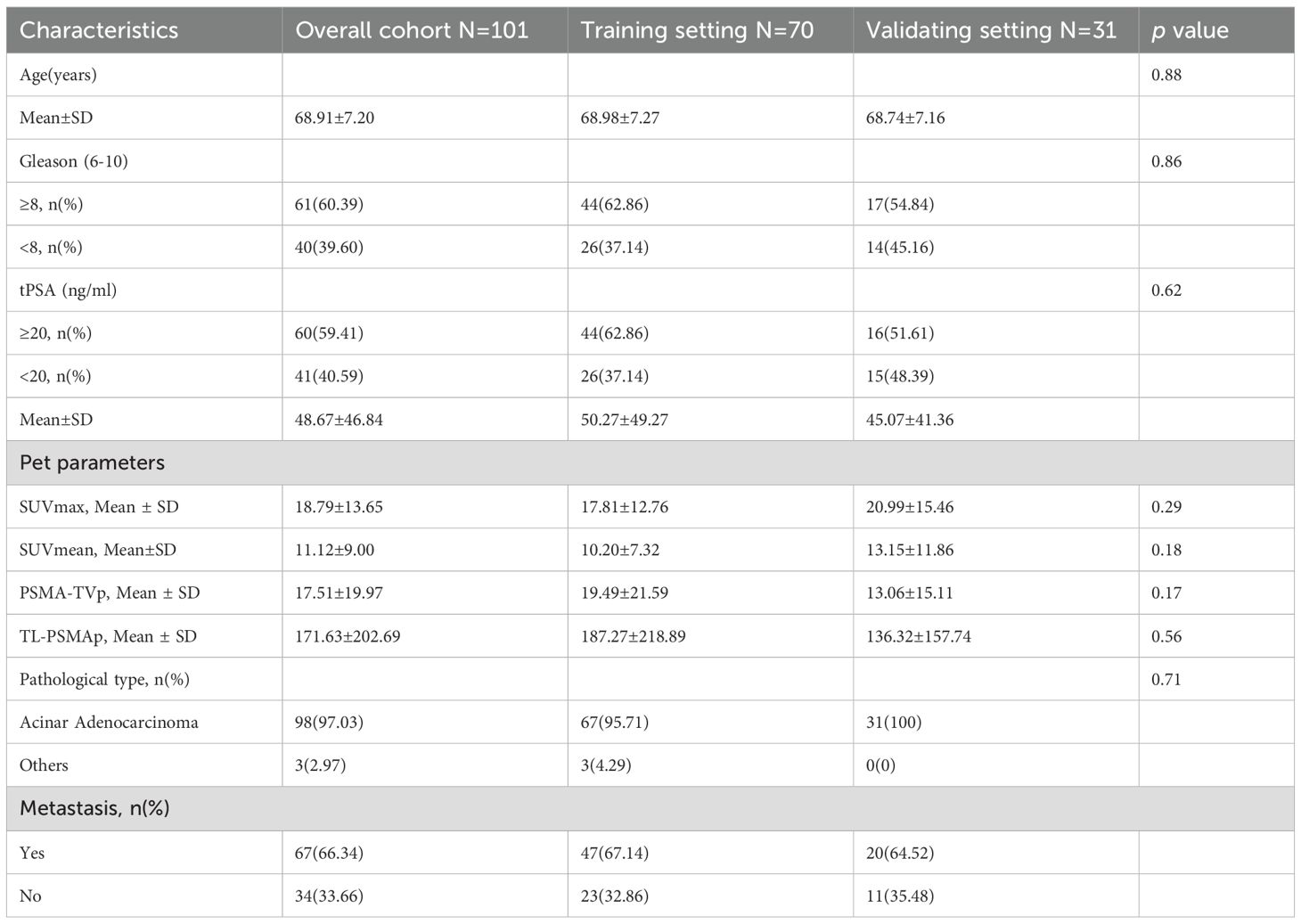Click the SUVmax, Mean ± SD label
Viewport: 1301px width, 924px height.
coord(99,507)
